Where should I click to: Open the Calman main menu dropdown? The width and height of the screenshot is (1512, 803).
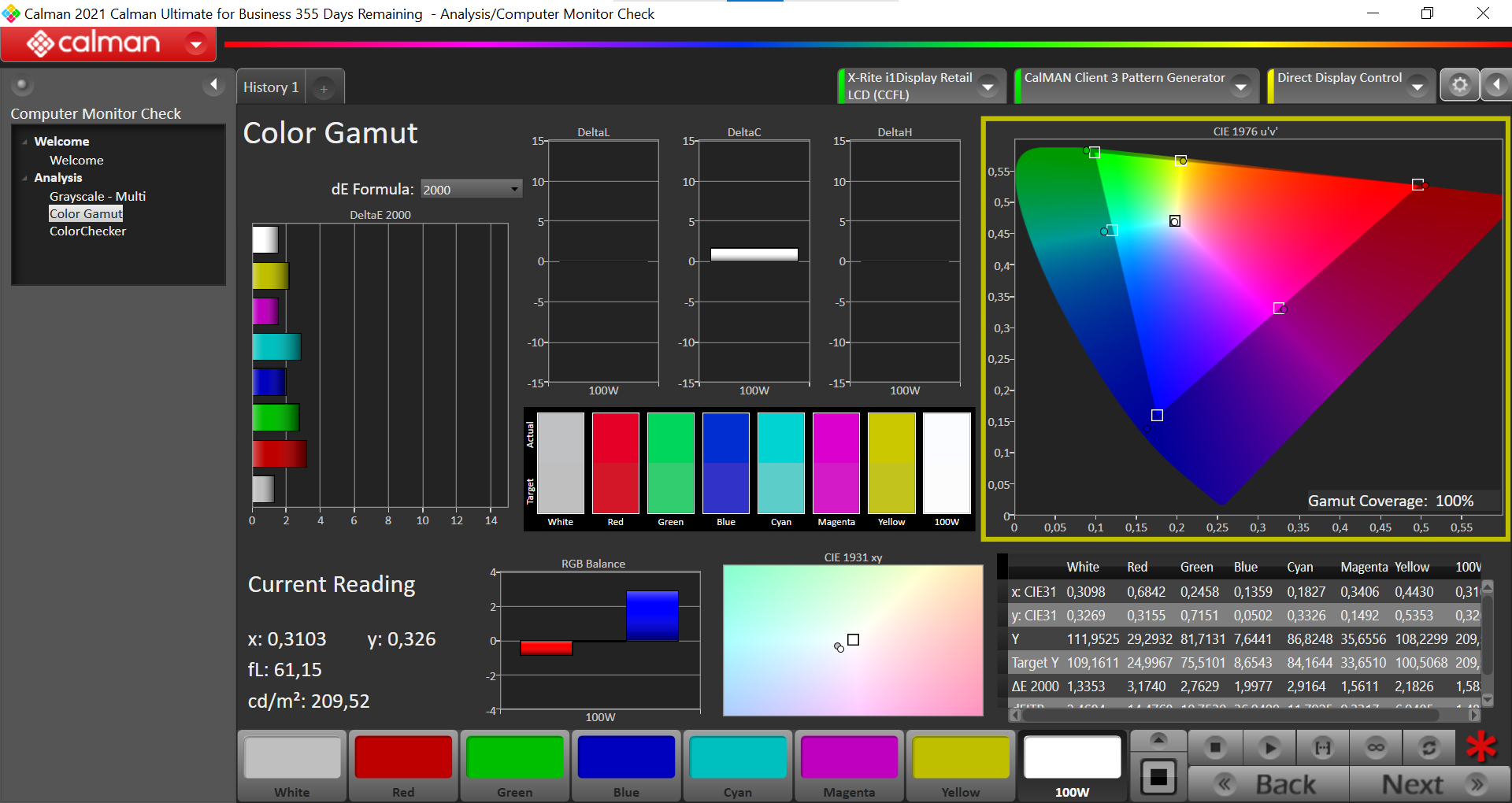point(195,44)
